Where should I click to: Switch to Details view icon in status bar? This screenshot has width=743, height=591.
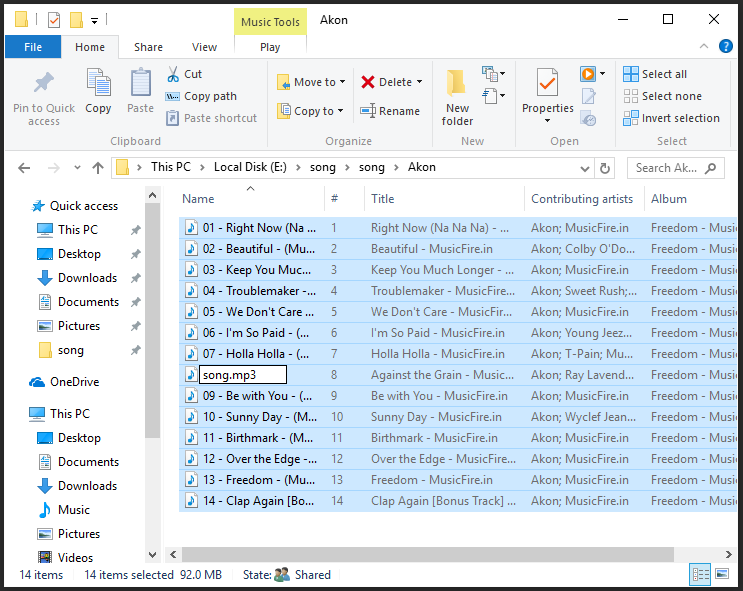pos(700,575)
